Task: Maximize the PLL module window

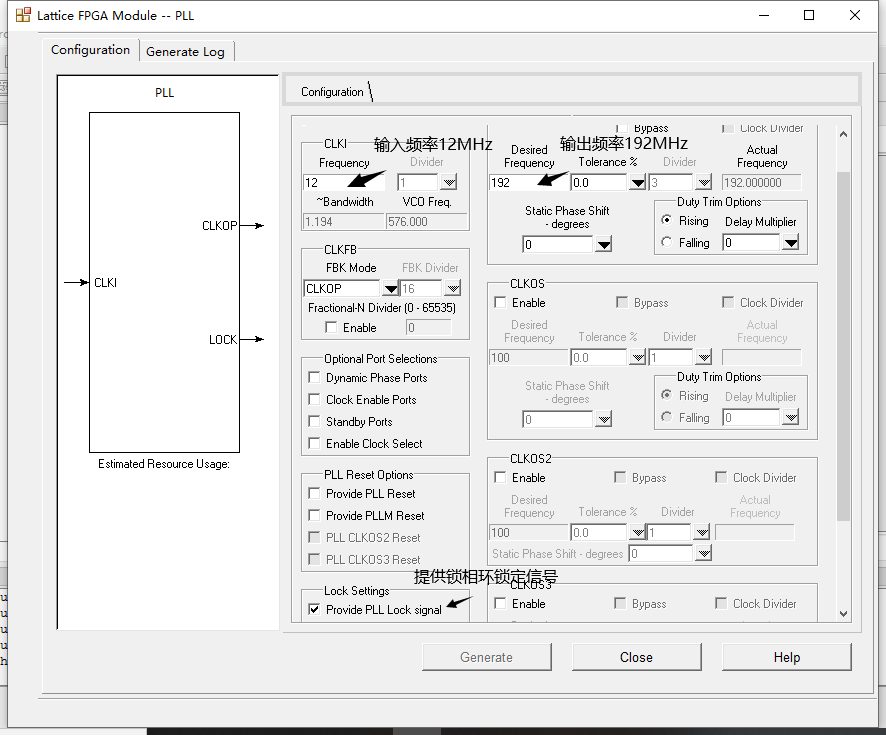Action: click(809, 15)
